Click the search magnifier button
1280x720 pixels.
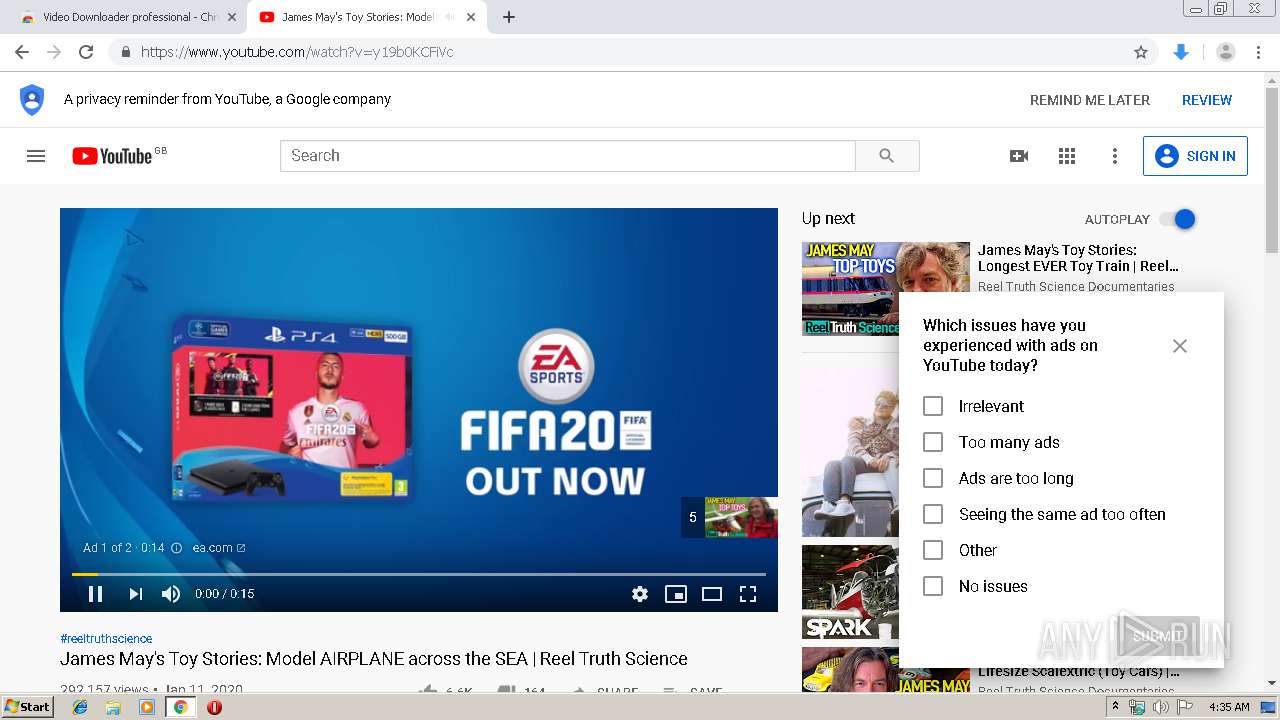(887, 156)
